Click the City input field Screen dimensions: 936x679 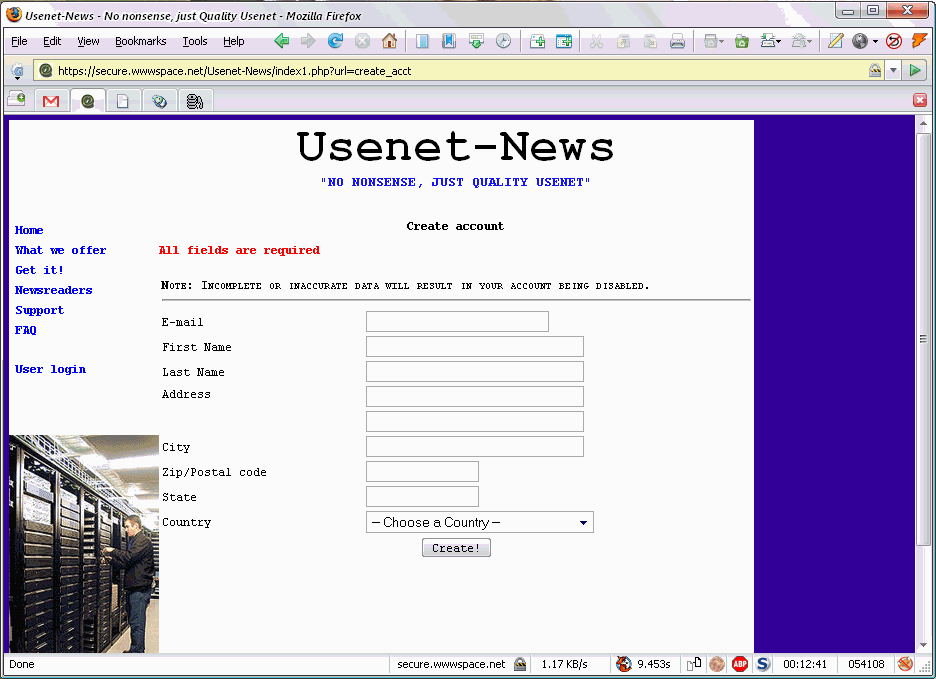tap(475, 447)
